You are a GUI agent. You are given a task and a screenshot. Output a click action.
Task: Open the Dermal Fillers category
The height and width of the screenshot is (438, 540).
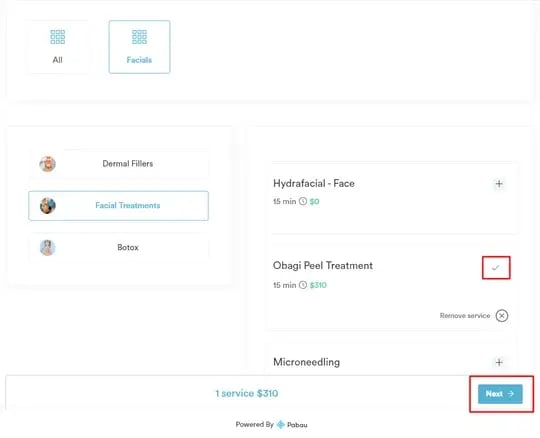118,164
